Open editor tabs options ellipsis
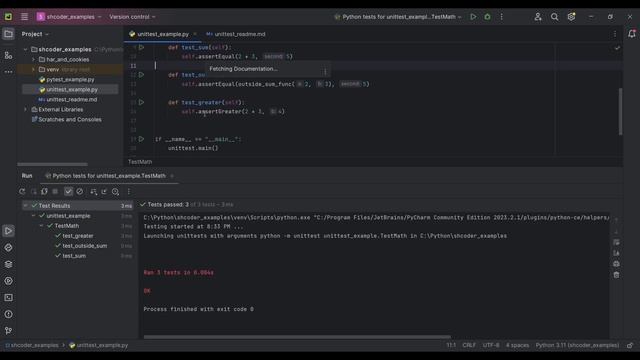Image resolution: width=640 pixels, height=360 pixels. [x=615, y=34]
